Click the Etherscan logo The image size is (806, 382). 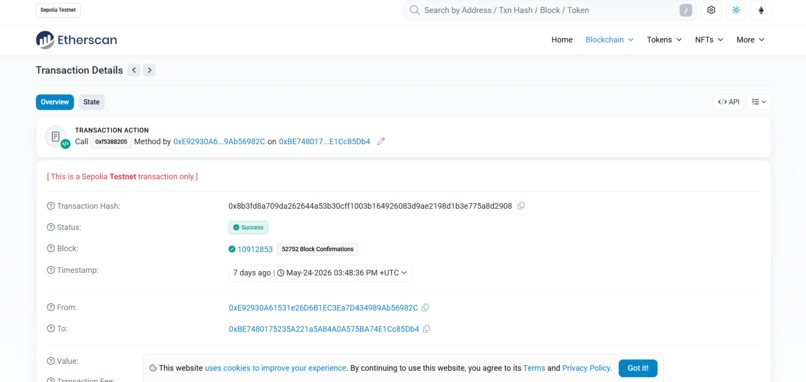76,40
